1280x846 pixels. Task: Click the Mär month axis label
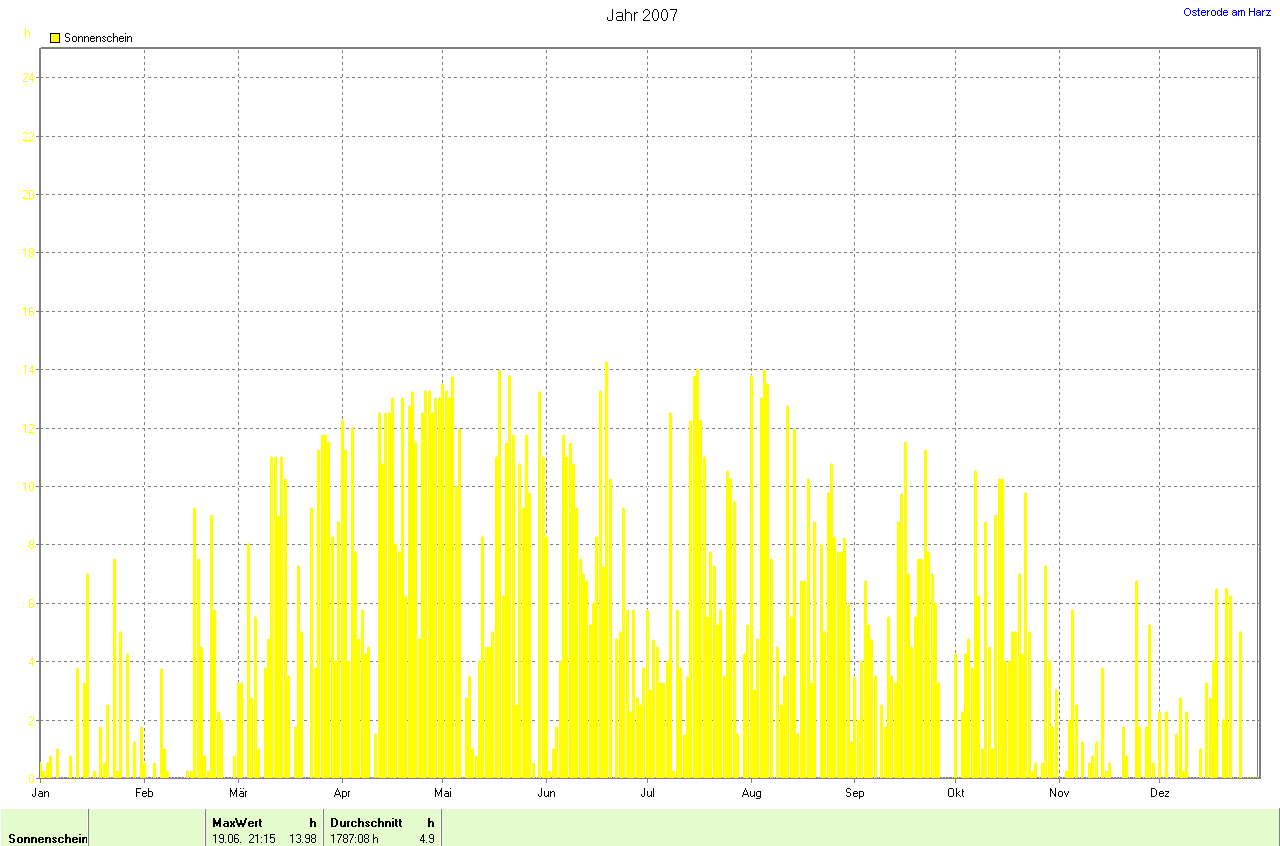click(x=238, y=793)
